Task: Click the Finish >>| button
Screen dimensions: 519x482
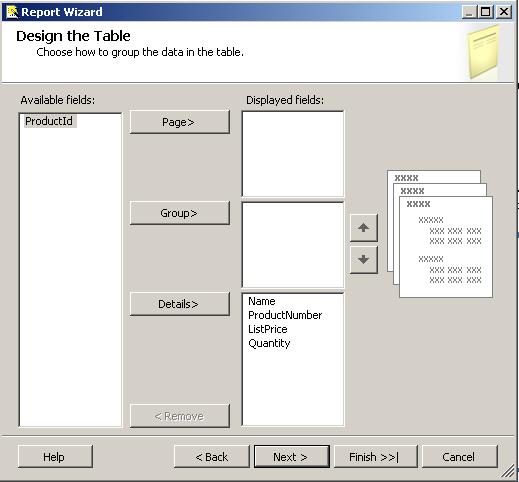Action: (376, 457)
